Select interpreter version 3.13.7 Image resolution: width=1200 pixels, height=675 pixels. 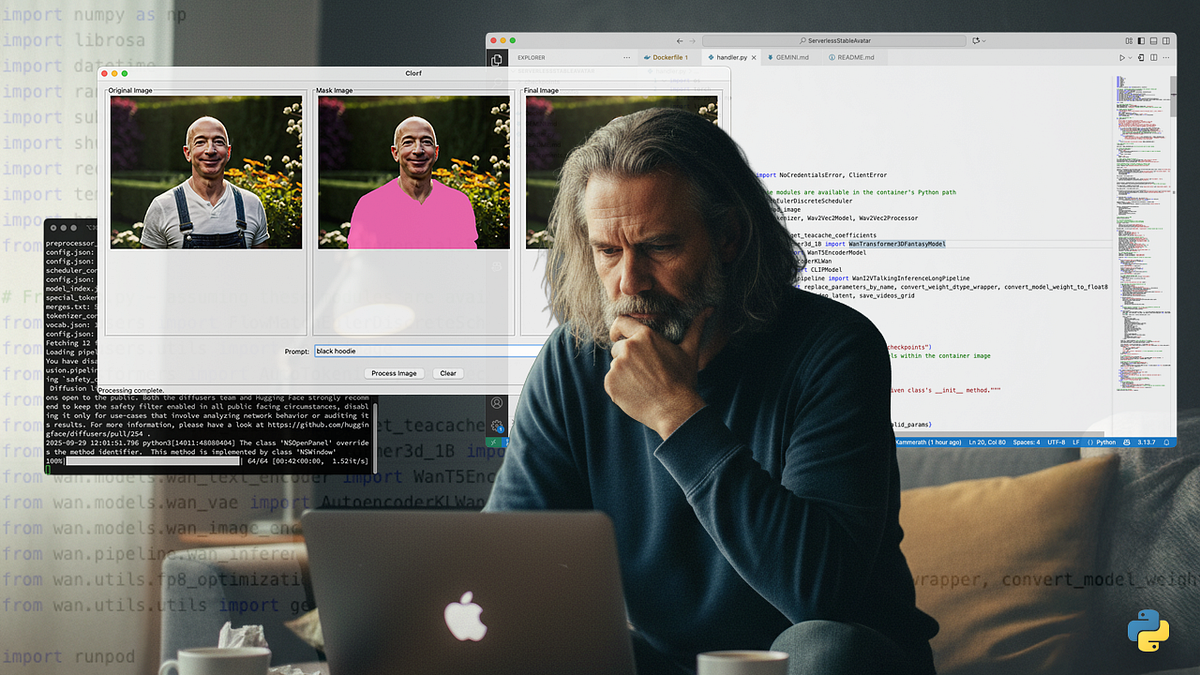[1146, 442]
